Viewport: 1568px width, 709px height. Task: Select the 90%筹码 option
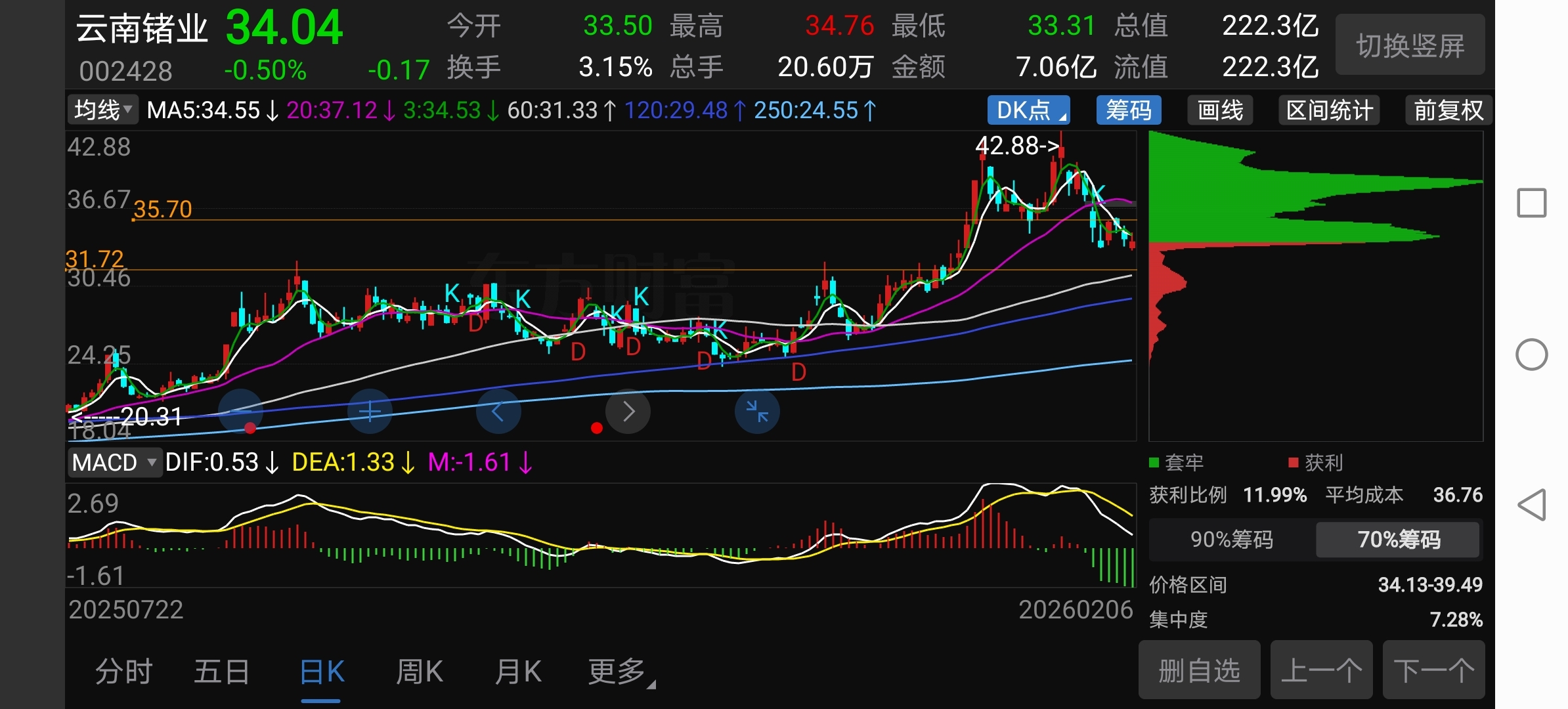point(1231,540)
